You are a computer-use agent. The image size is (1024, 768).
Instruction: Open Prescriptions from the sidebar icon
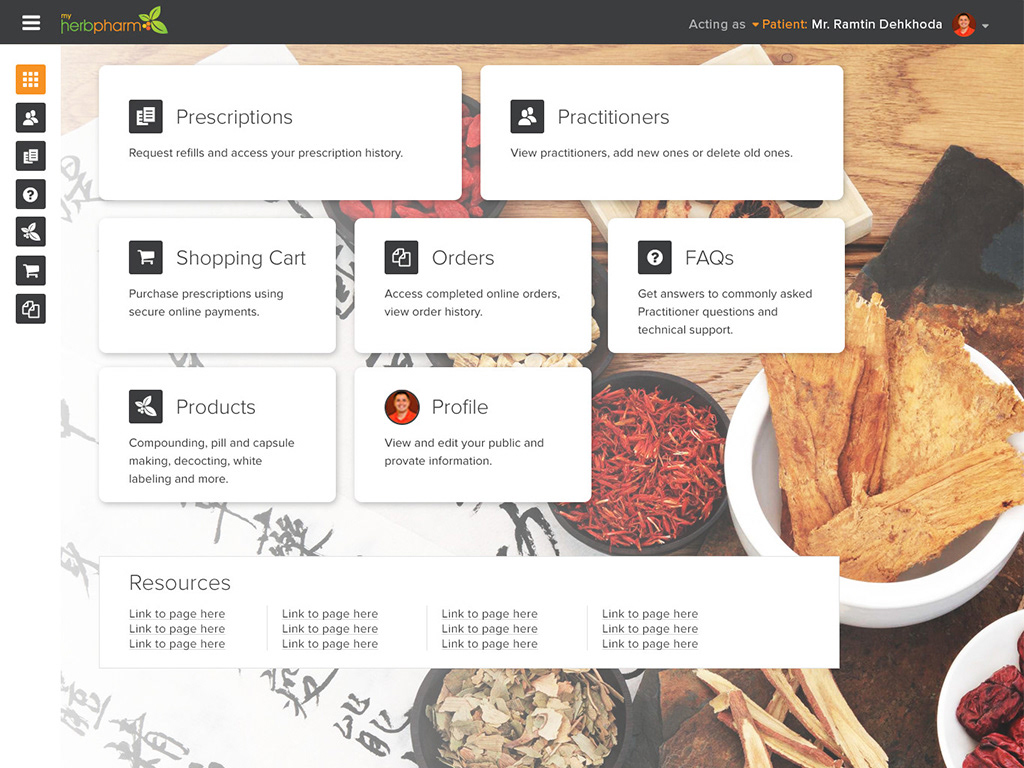[31, 156]
